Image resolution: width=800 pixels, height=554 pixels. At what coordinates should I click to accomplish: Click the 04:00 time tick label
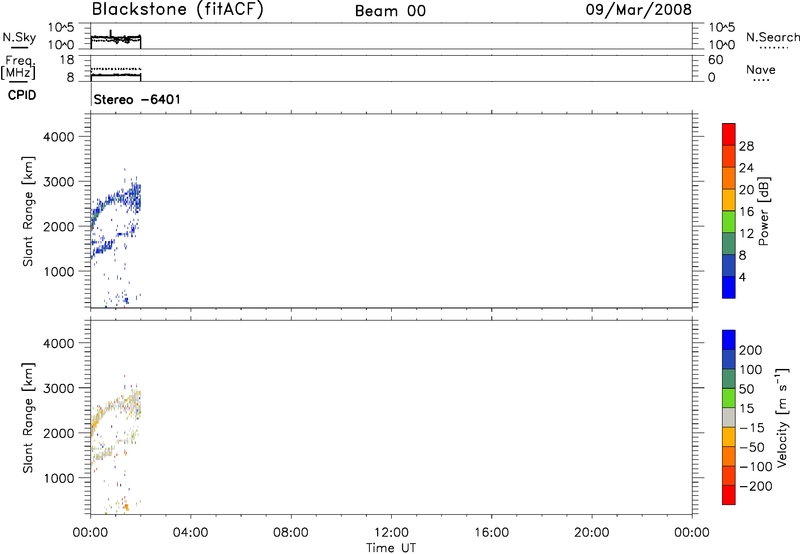[x=190, y=533]
